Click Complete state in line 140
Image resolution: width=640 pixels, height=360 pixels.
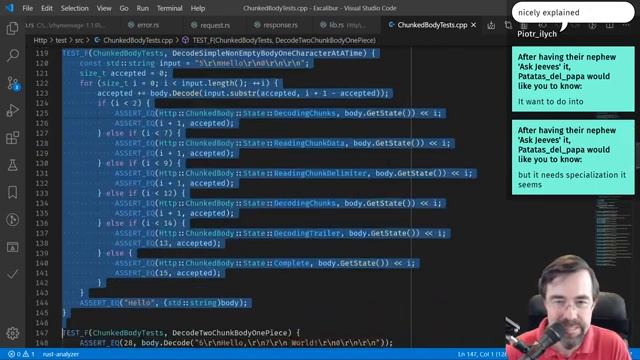coord(291,263)
